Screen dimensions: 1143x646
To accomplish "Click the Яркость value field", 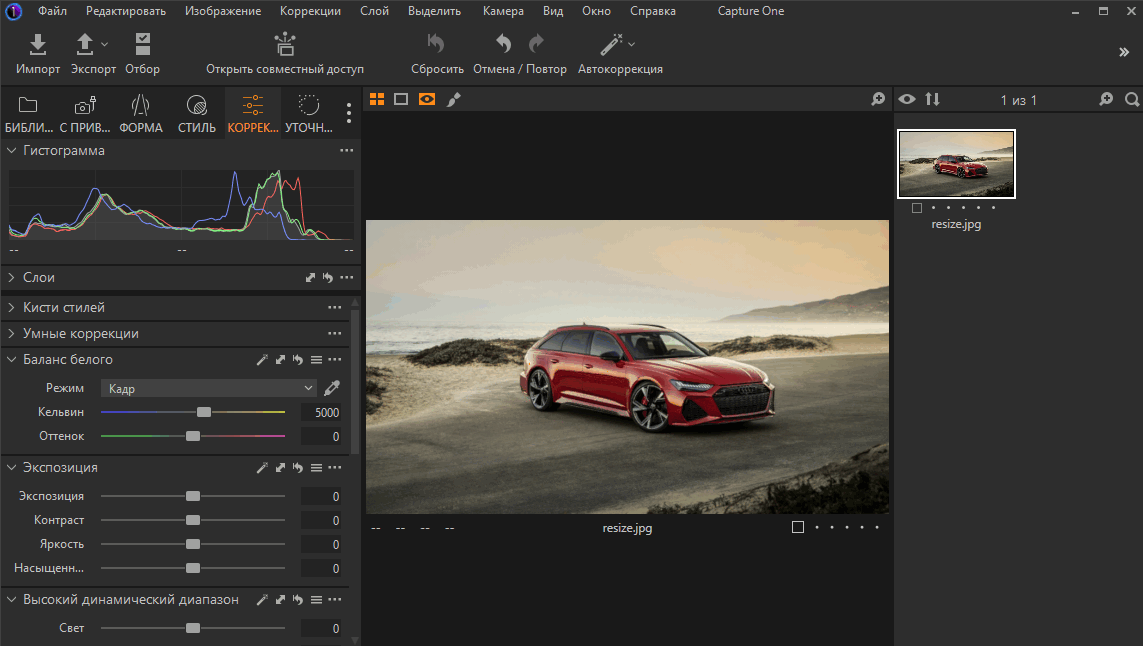I will click(x=321, y=545).
